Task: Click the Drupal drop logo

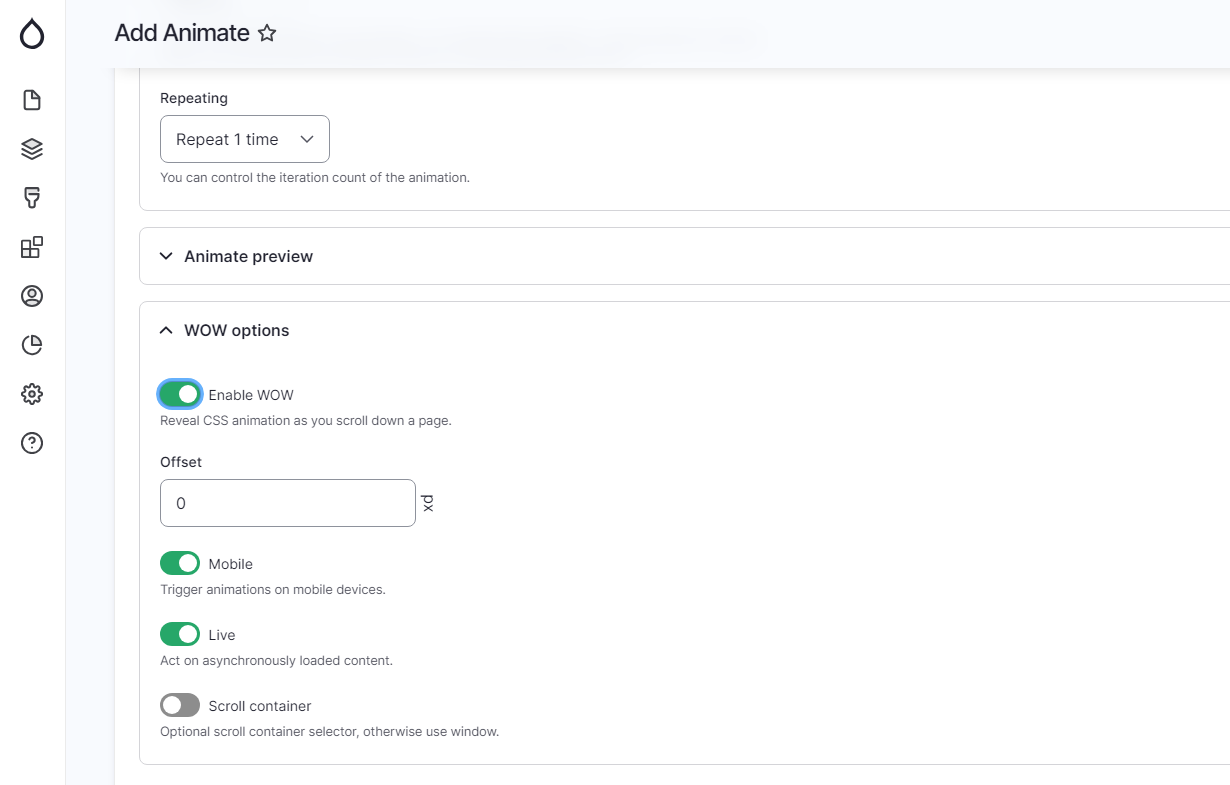Action: click(32, 35)
